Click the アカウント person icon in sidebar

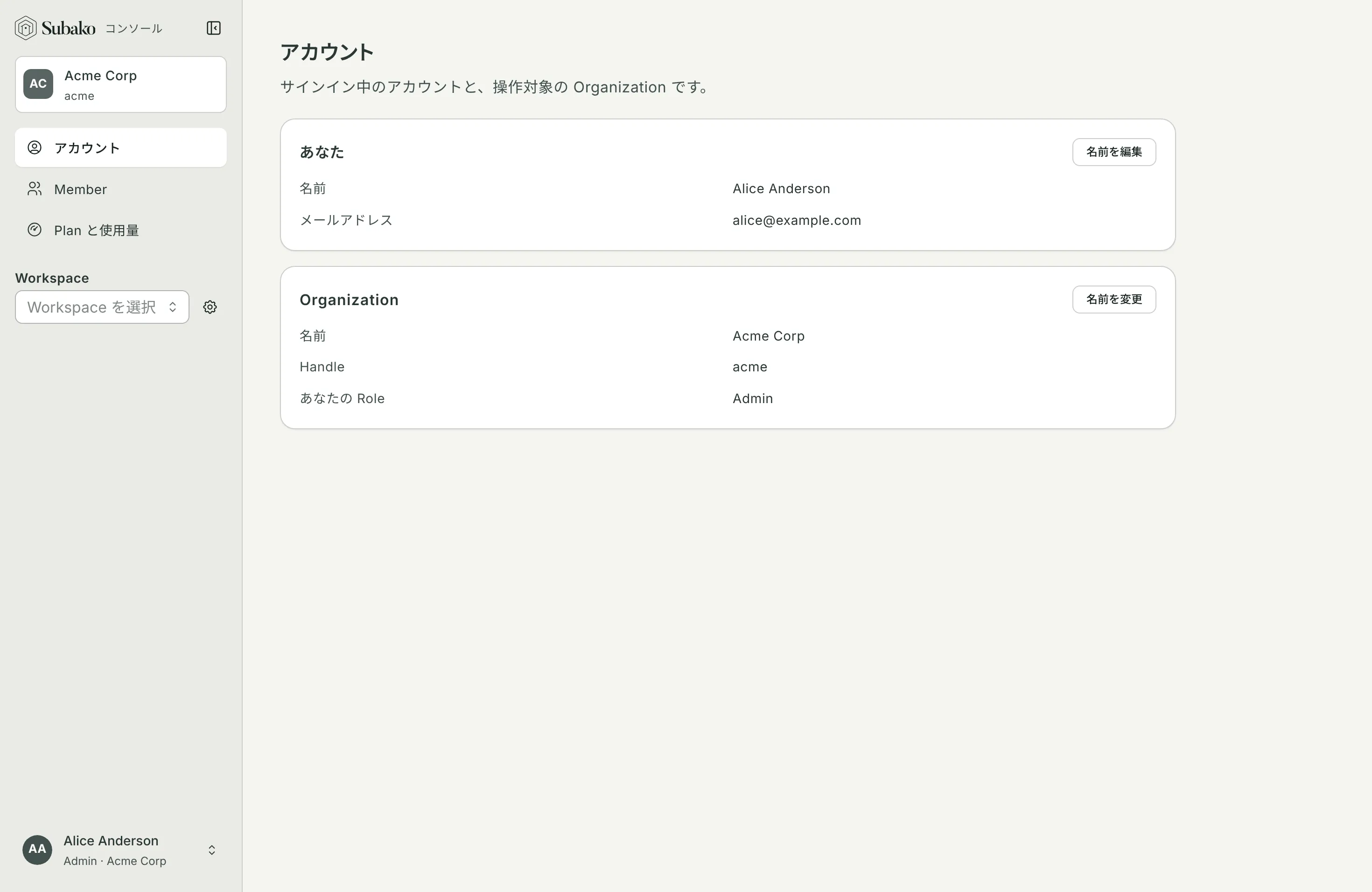pos(35,147)
